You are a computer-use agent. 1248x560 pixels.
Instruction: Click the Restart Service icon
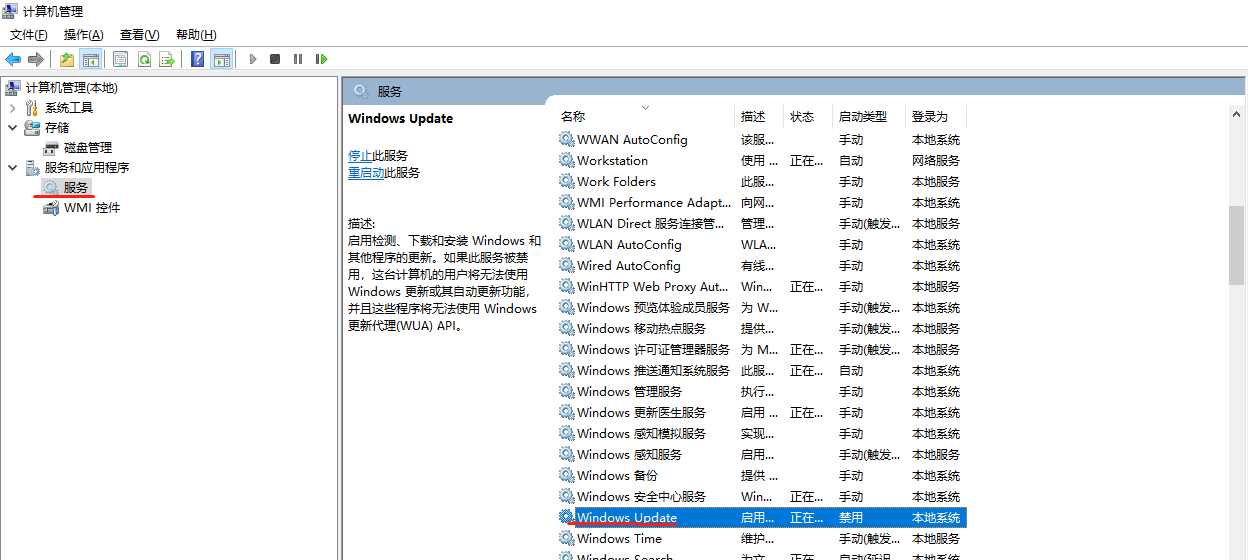click(x=321, y=59)
